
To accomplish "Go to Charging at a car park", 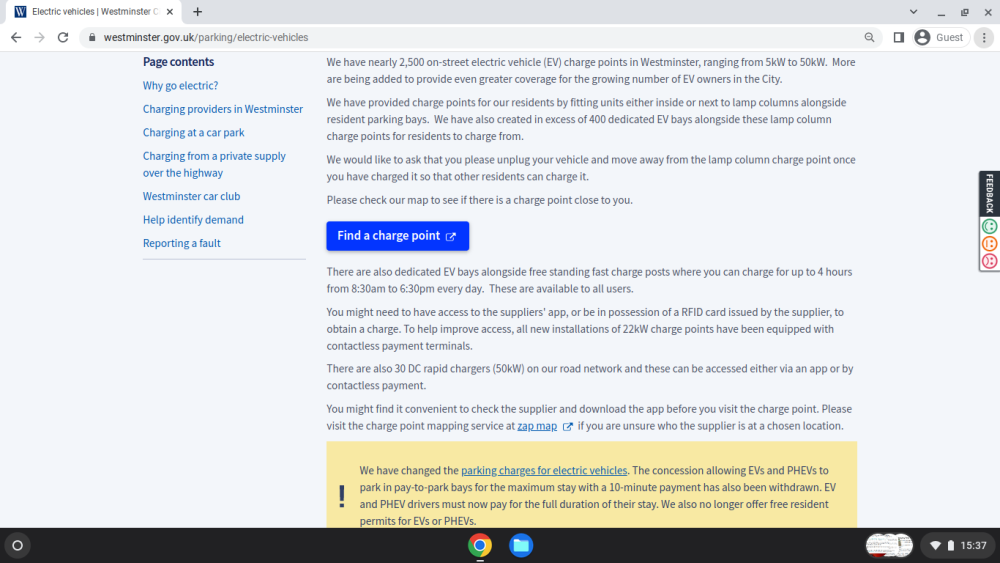I will pyautogui.click(x=193, y=133).
